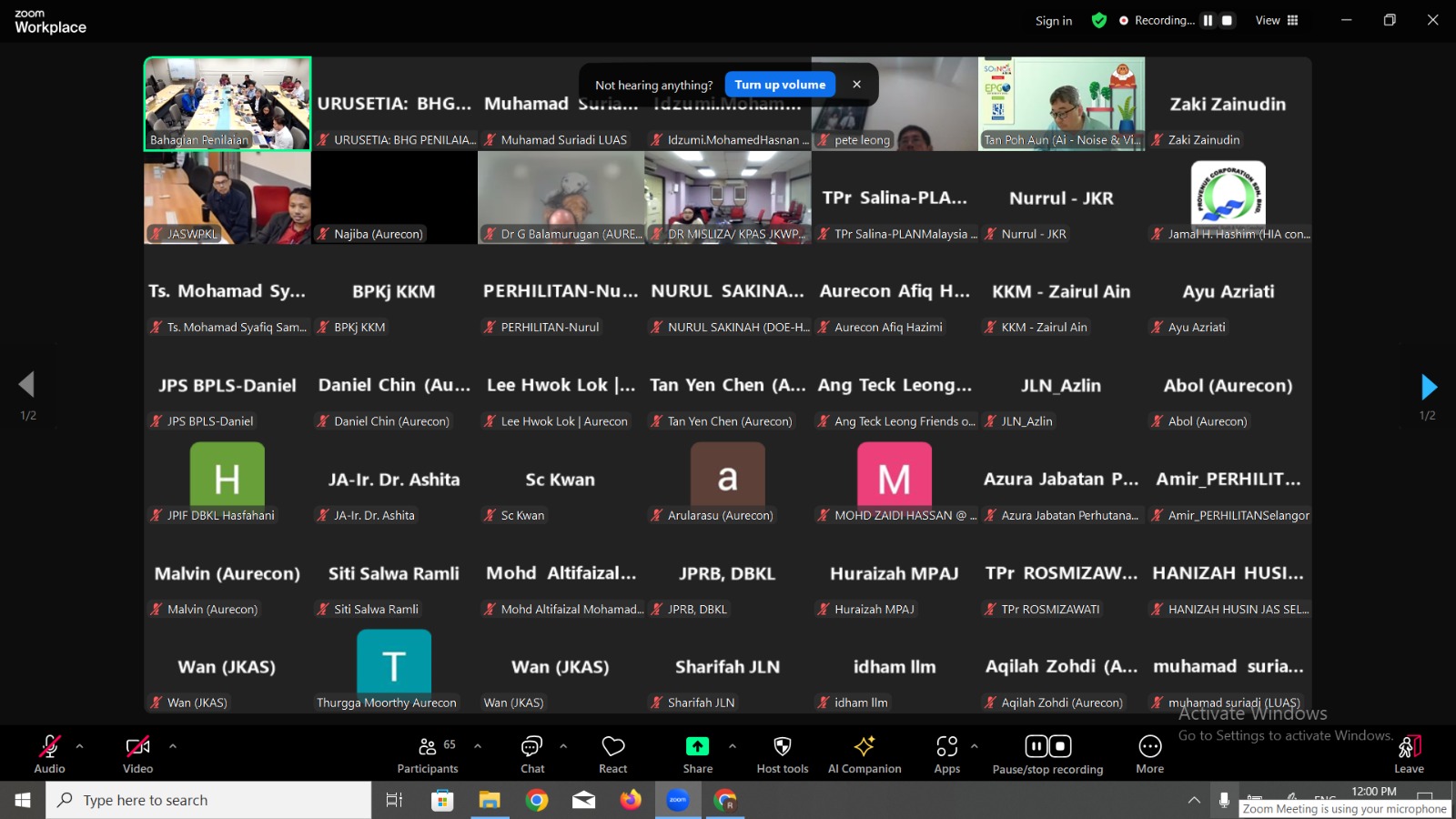
Task: Open the Mail app from the taskbar
Action: pyautogui.click(x=584, y=800)
